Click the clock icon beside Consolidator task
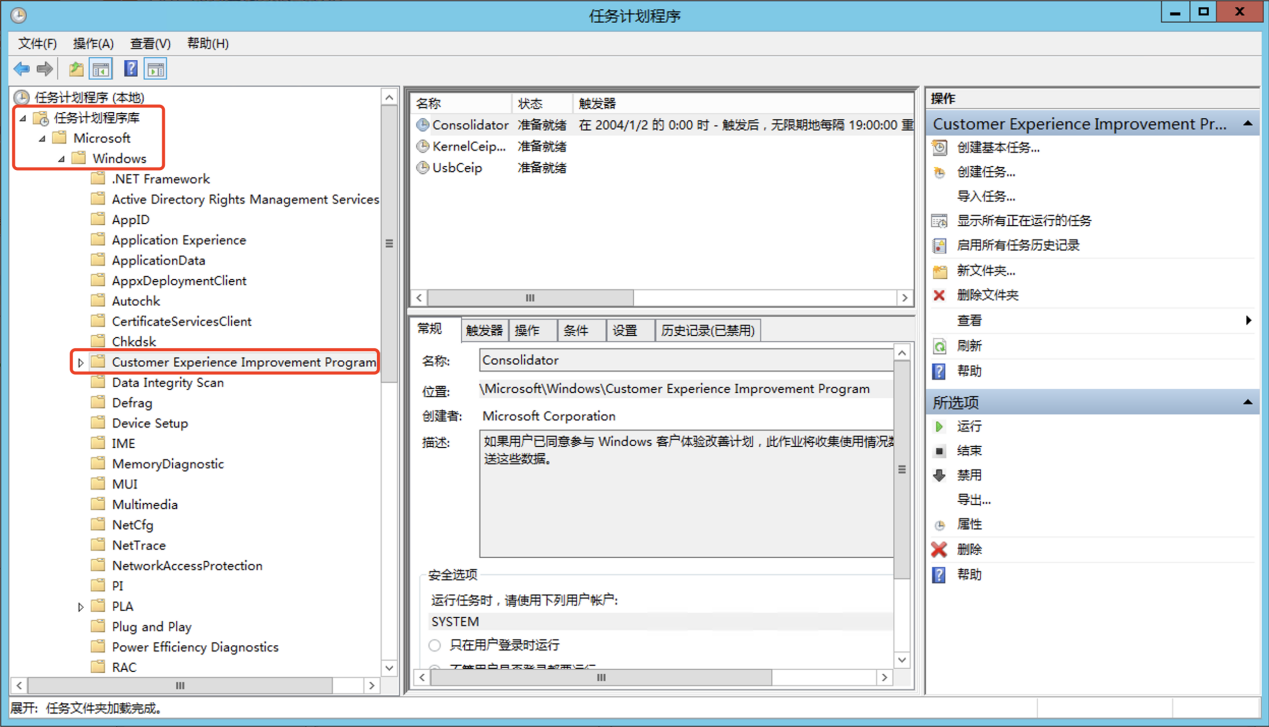The height and width of the screenshot is (727, 1269). point(423,125)
